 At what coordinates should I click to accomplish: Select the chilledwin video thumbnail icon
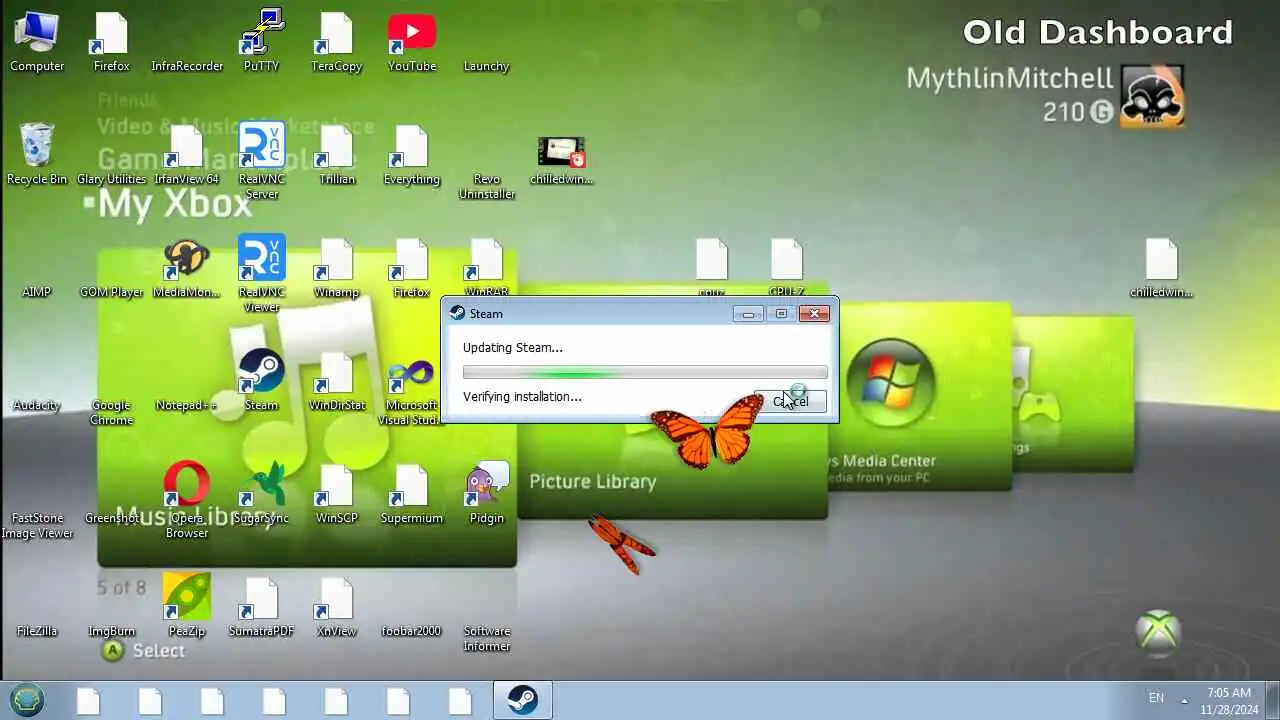(561, 152)
